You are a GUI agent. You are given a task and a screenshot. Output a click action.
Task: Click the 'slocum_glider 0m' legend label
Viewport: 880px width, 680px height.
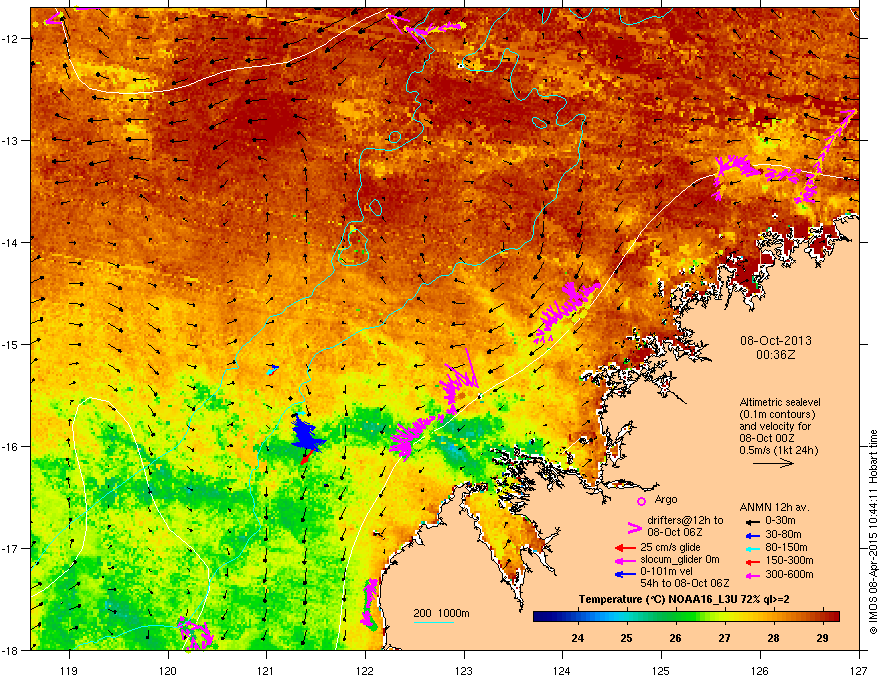click(x=680, y=560)
